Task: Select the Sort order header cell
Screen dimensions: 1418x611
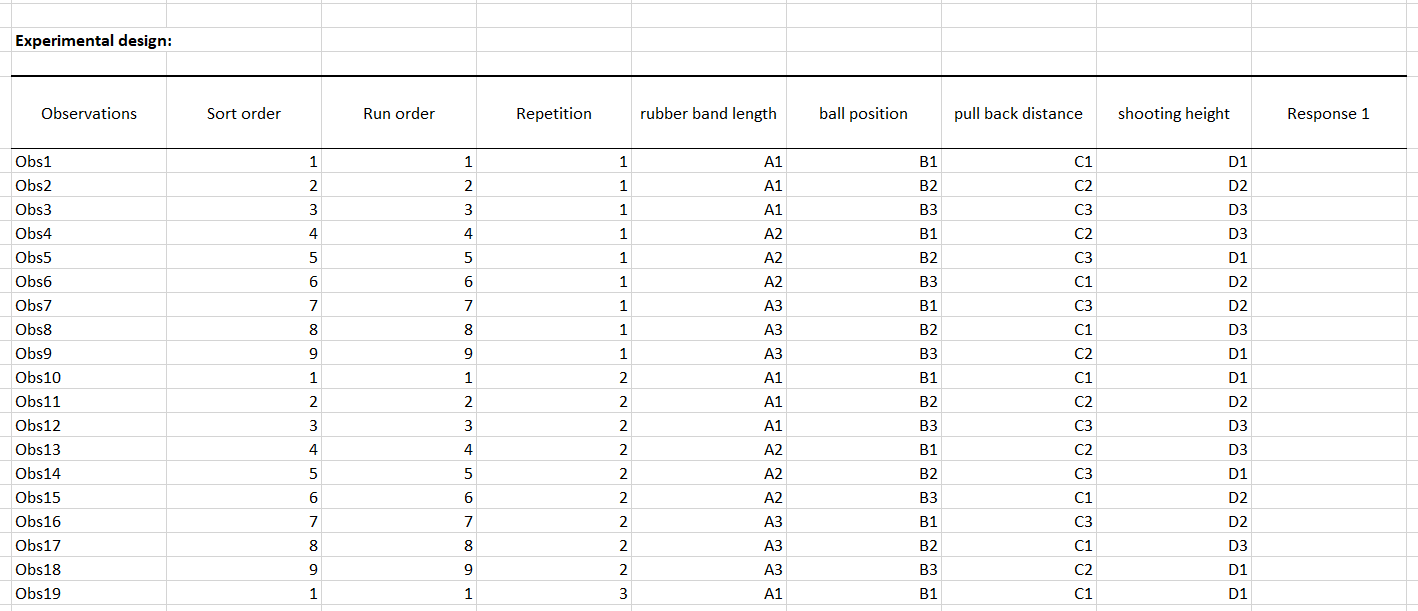Action: pyautogui.click(x=244, y=113)
